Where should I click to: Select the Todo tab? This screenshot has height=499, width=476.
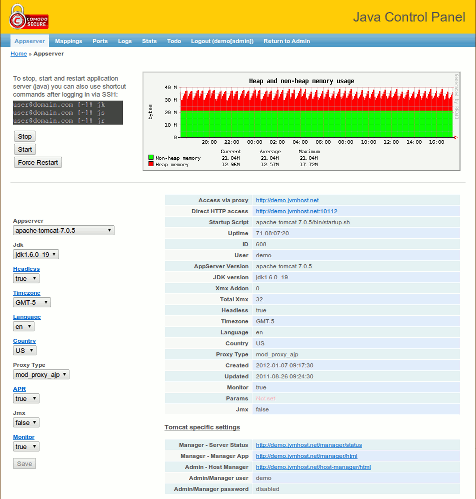[174, 41]
